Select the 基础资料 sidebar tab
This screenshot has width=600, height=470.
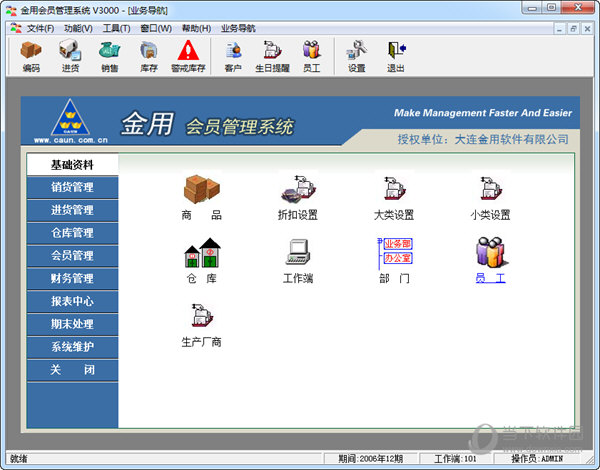tap(73, 165)
